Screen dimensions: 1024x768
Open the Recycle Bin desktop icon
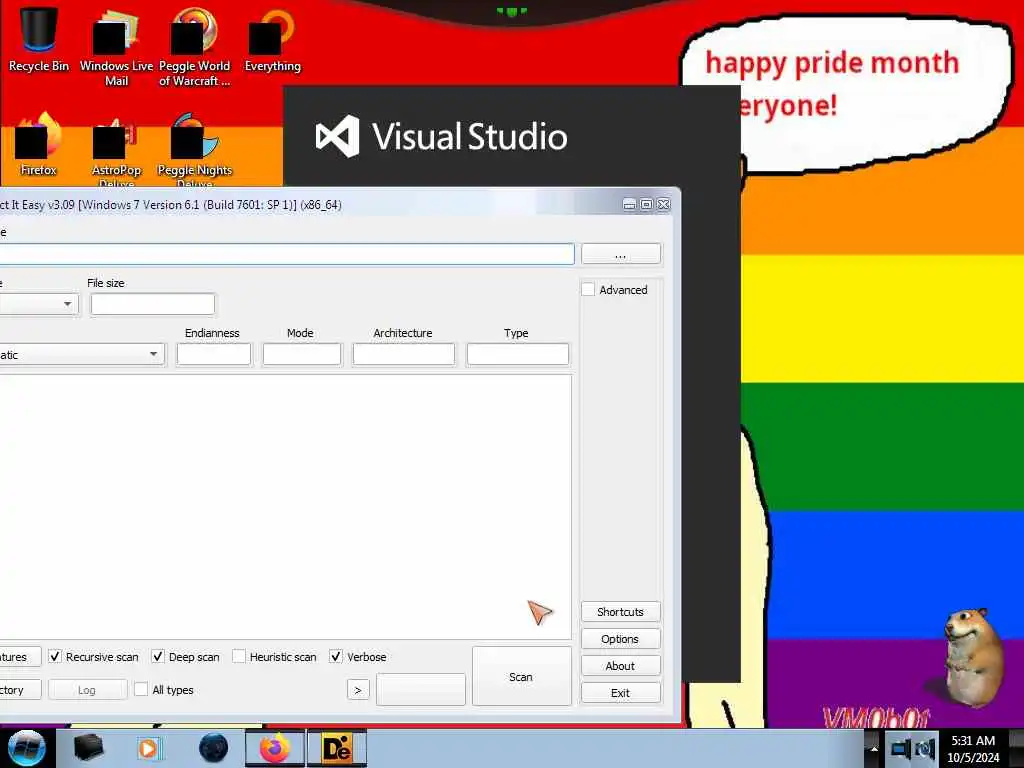point(39,40)
